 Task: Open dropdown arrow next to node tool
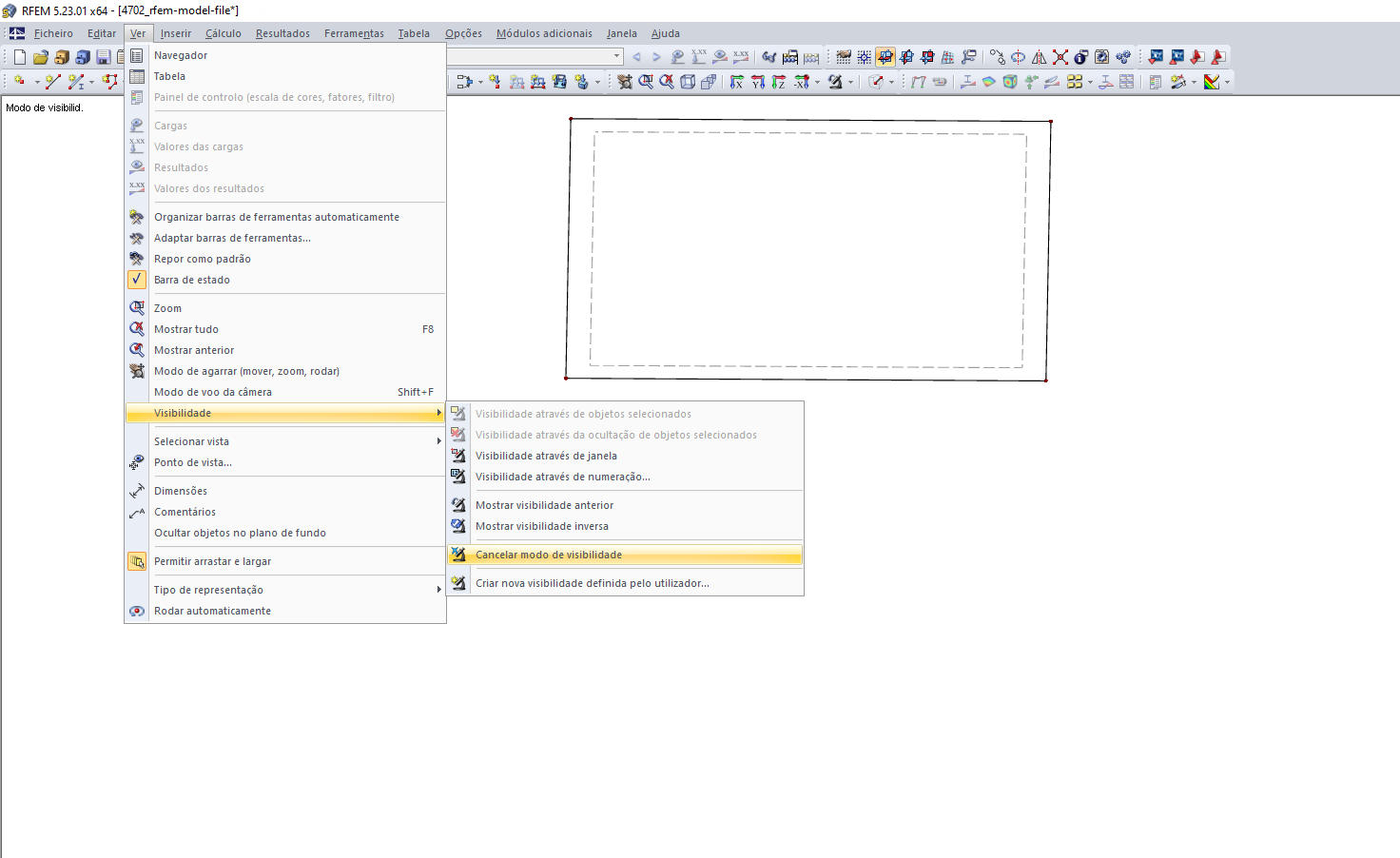(x=37, y=83)
